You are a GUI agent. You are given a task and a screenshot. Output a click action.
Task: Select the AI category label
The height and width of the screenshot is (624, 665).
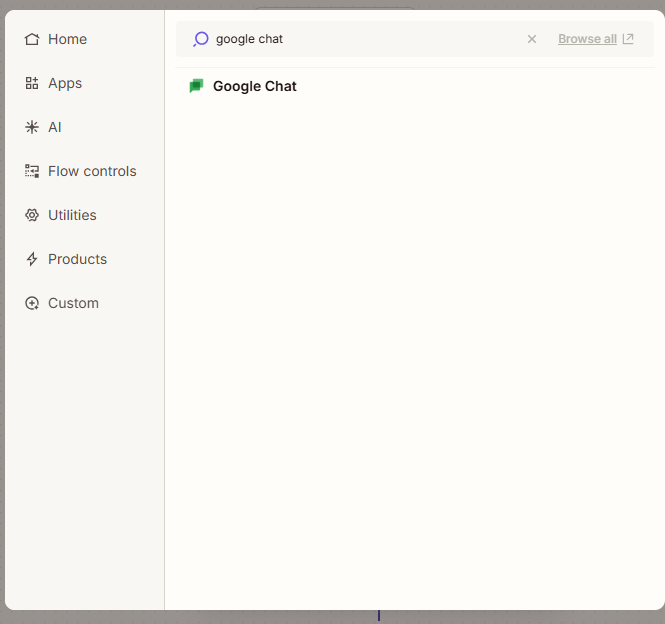point(55,127)
